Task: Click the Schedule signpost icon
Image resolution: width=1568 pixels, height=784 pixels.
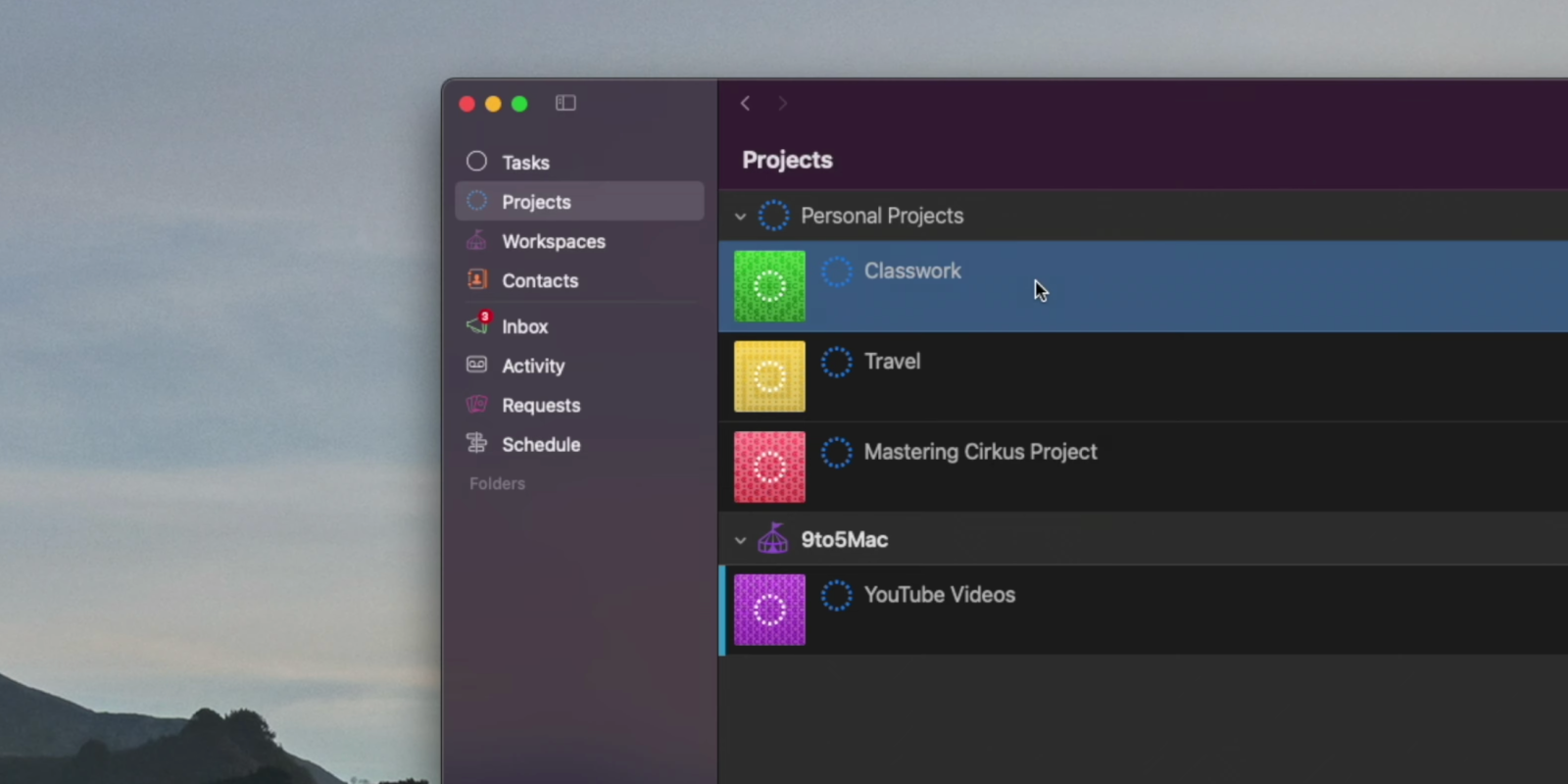Action: 476,443
